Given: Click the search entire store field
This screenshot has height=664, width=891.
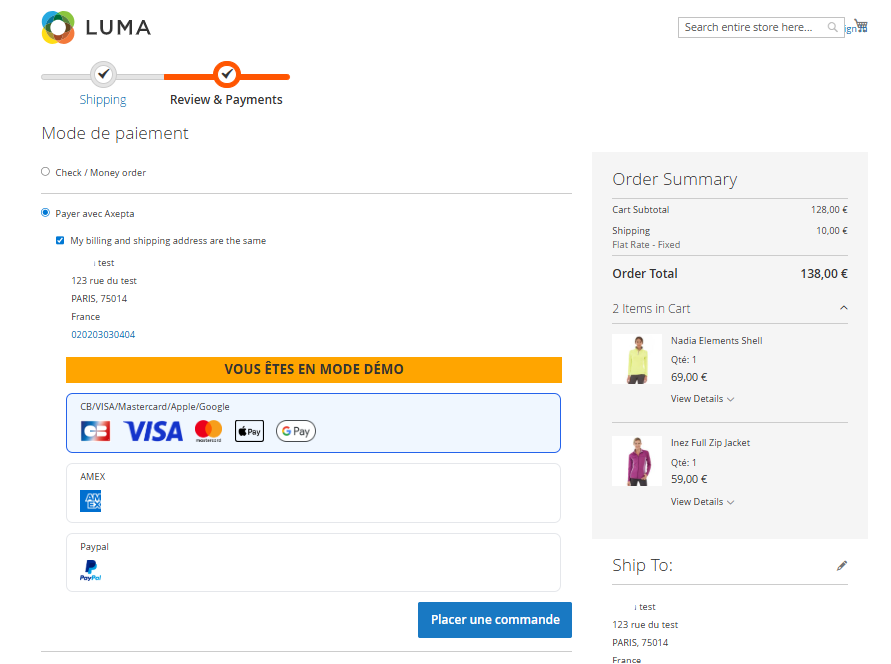Looking at the screenshot, I should (x=750, y=28).
